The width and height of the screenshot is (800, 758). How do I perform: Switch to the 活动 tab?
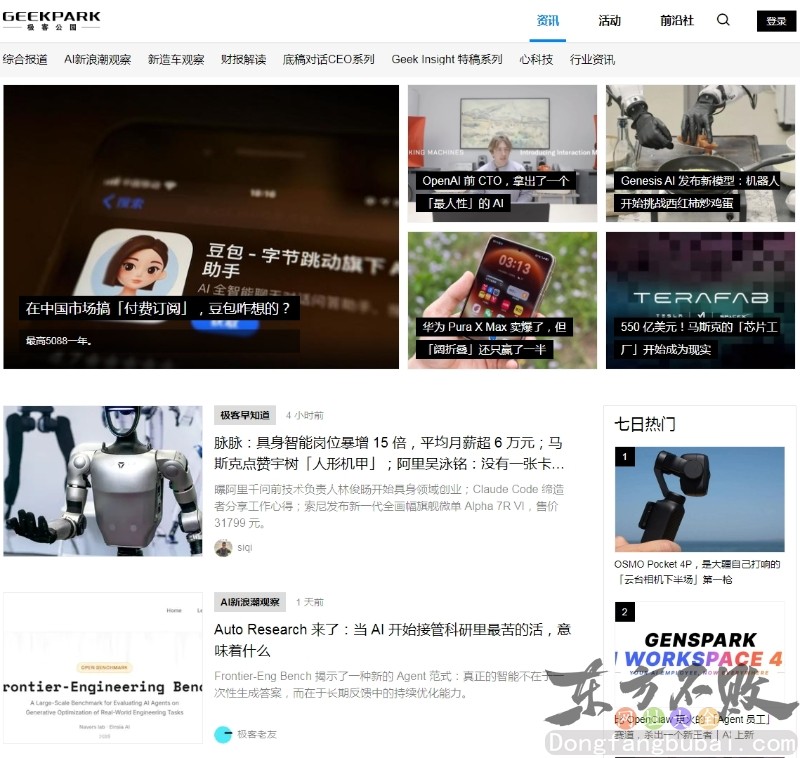tap(609, 20)
